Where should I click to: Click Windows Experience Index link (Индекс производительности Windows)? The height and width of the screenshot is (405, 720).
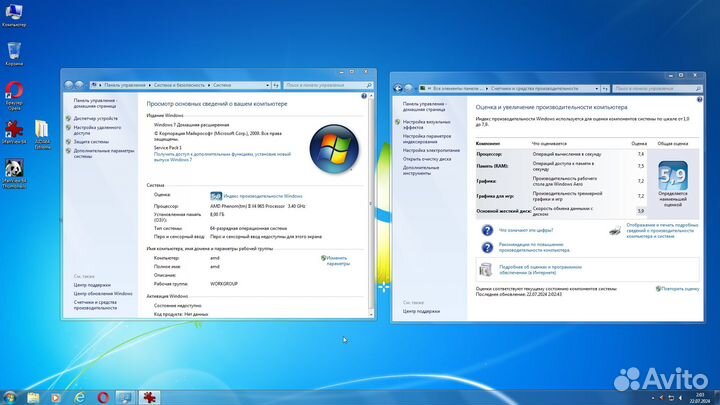[x=263, y=196]
